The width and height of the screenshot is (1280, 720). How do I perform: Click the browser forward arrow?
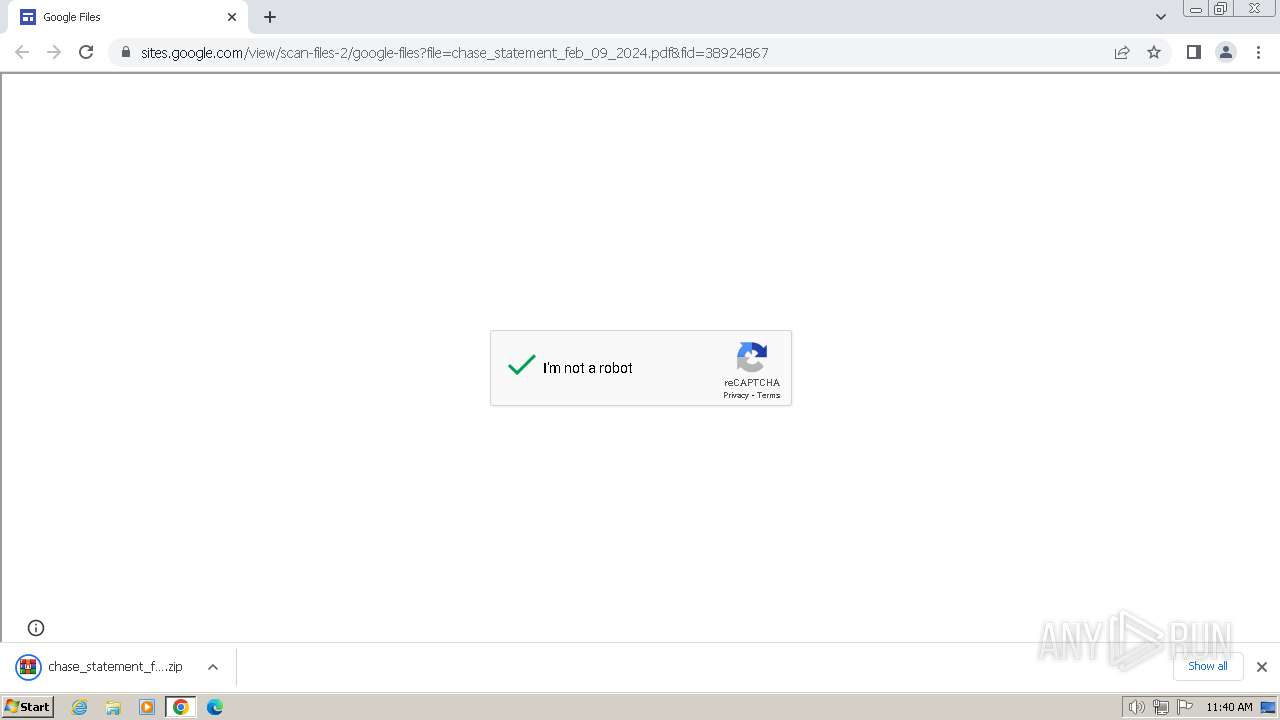[54, 52]
